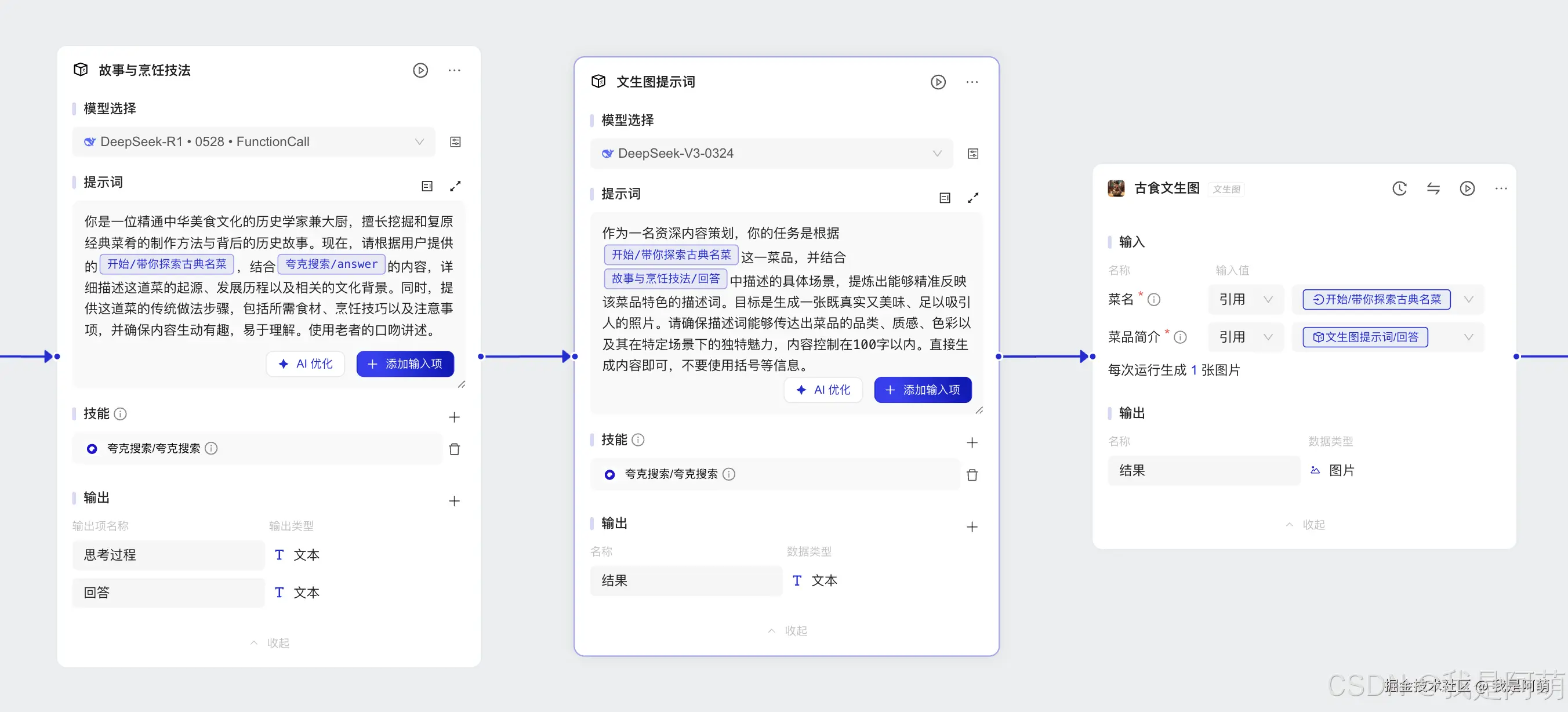The height and width of the screenshot is (712, 1568).
Task: Click the 思考过程 output name field
Action: click(x=168, y=555)
